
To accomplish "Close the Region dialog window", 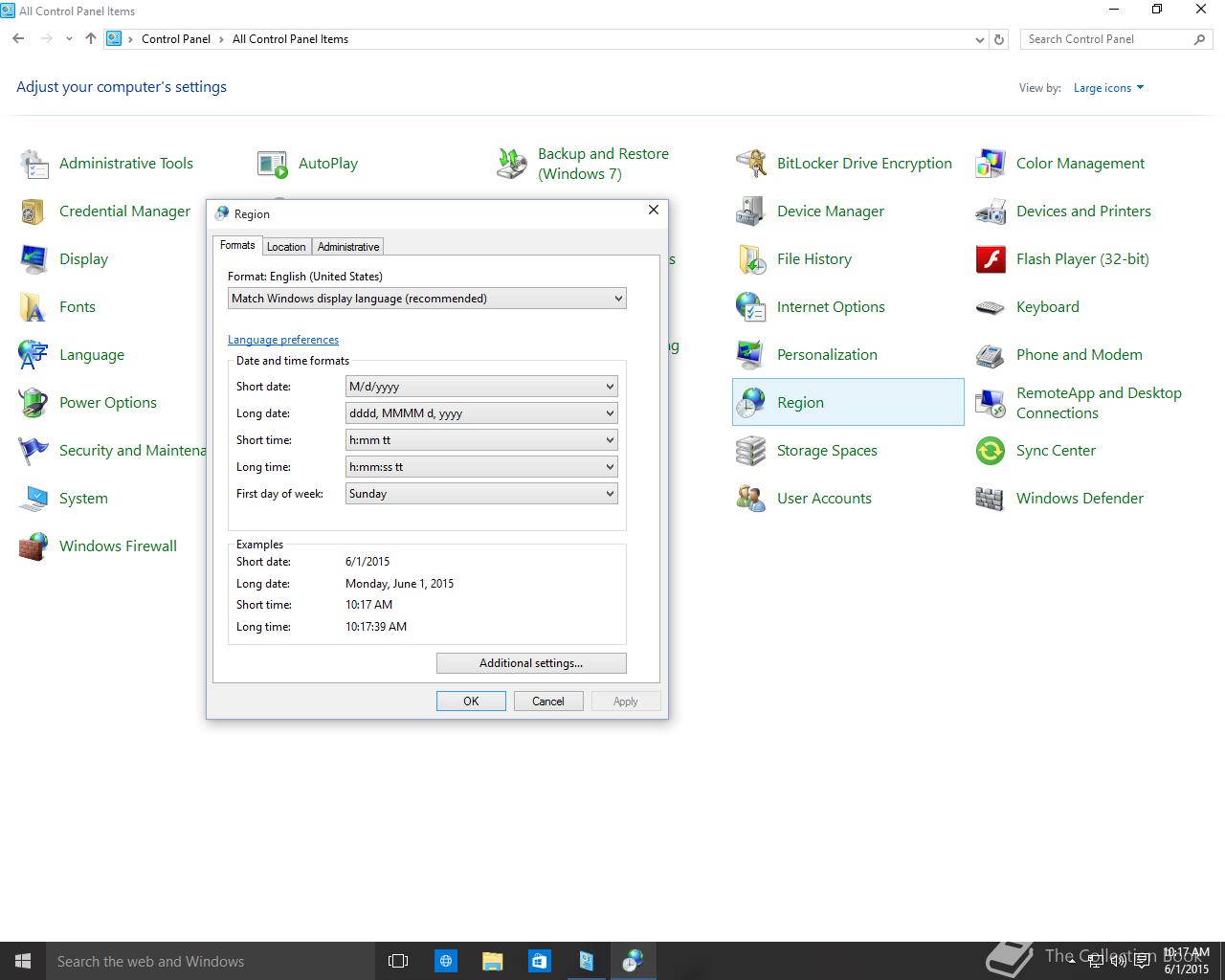I will 654,210.
